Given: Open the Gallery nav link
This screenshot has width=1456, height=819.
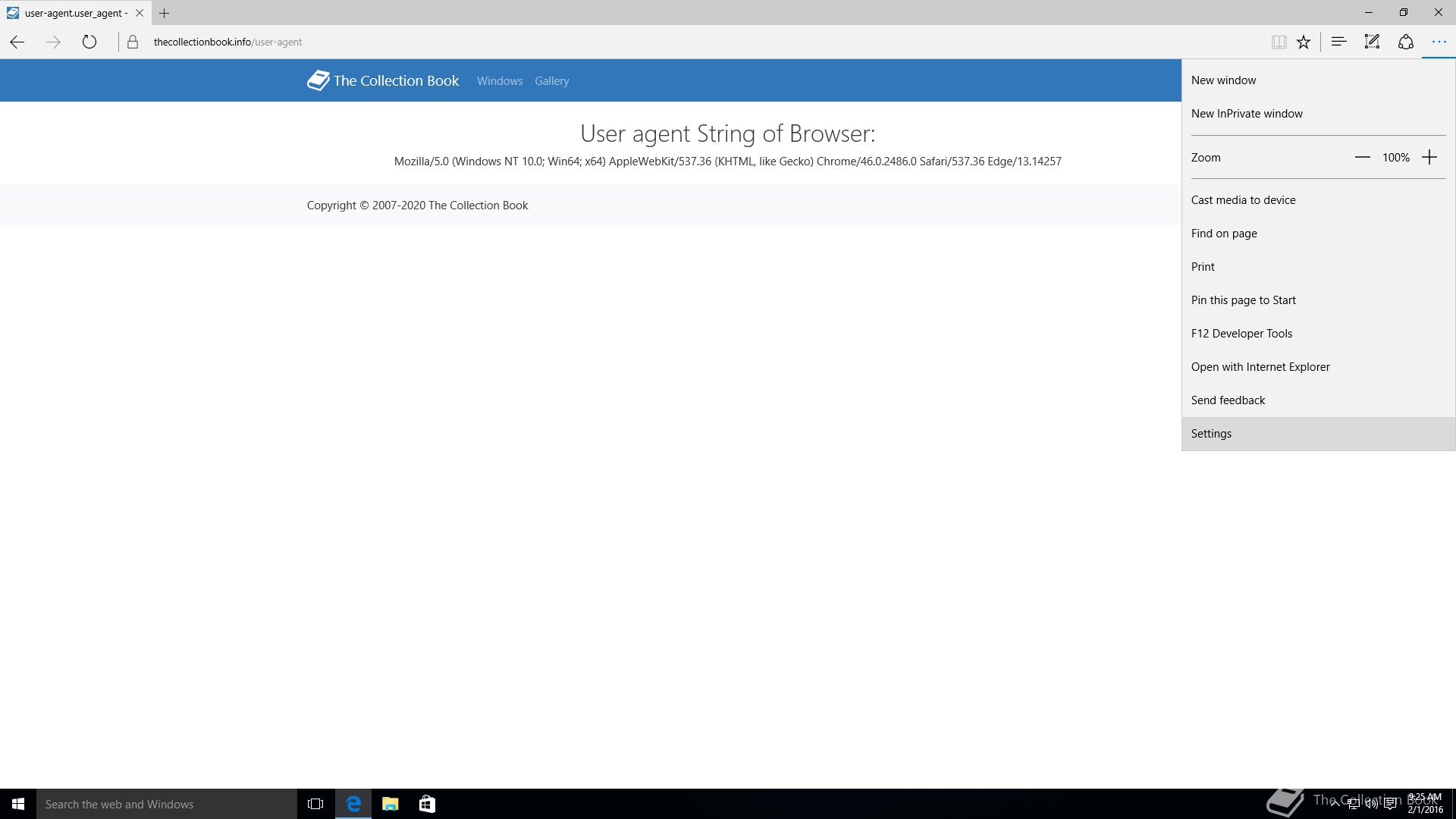Looking at the screenshot, I should [551, 81].
